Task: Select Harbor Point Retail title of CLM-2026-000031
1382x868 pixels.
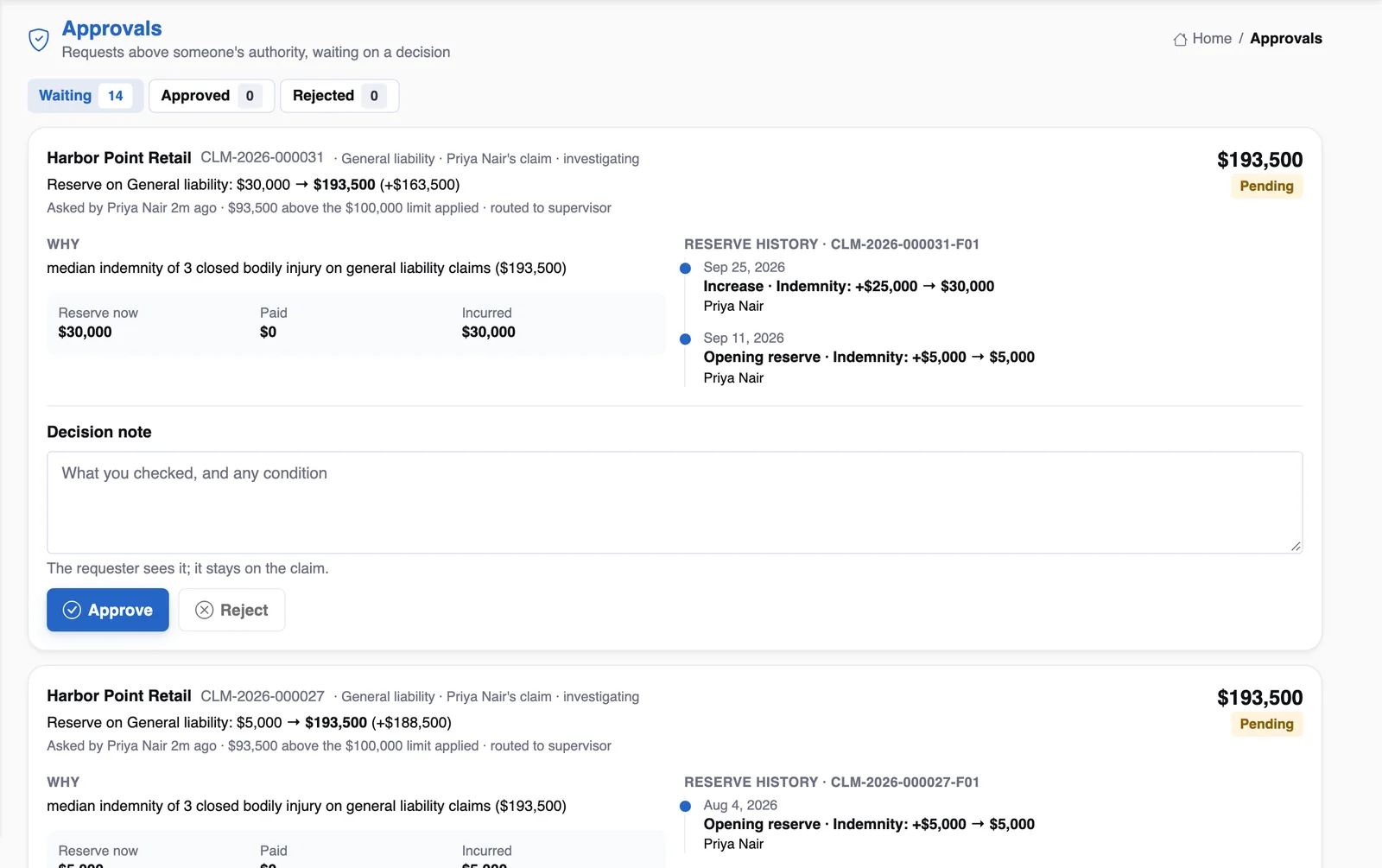Action: (x=119, y=157)
